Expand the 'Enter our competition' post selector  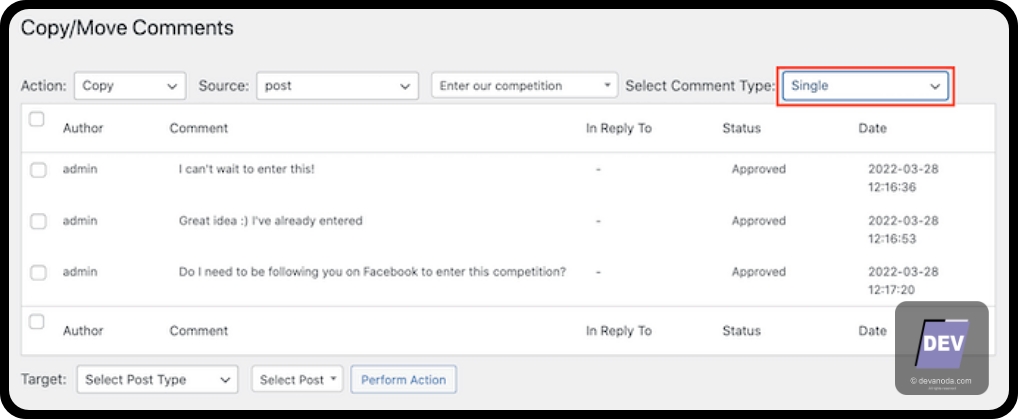pos(525,86)
